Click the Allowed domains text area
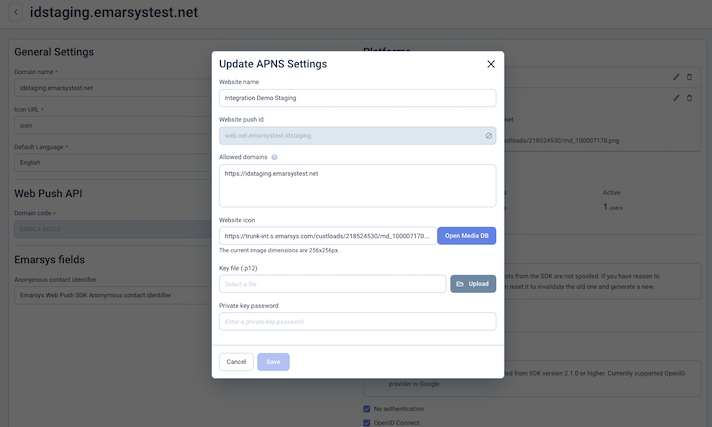 click(x=357, y=186)
